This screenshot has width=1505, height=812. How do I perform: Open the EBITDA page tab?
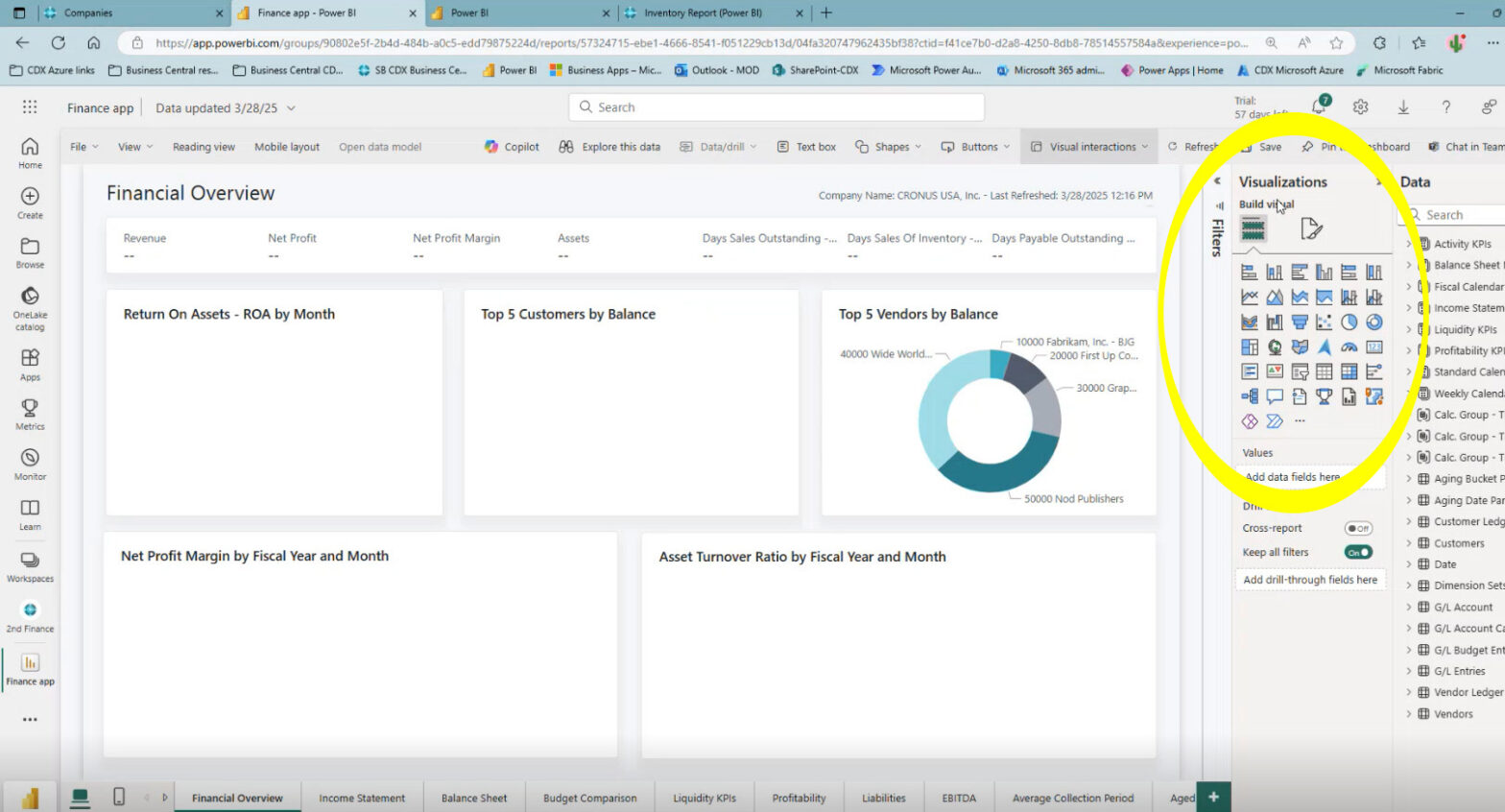[x=959, y=798]
